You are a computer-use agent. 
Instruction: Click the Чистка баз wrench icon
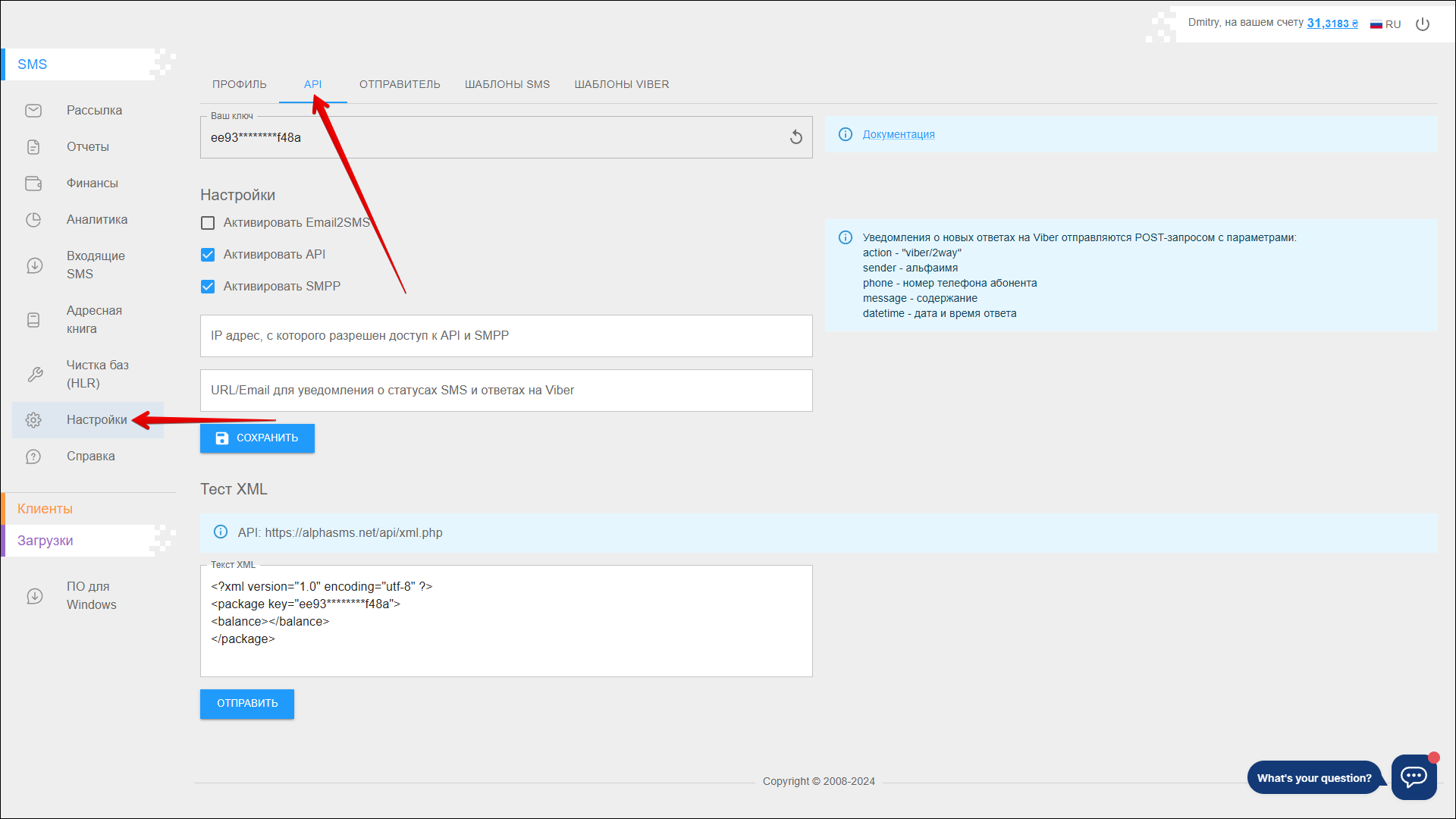pos(35,375)
